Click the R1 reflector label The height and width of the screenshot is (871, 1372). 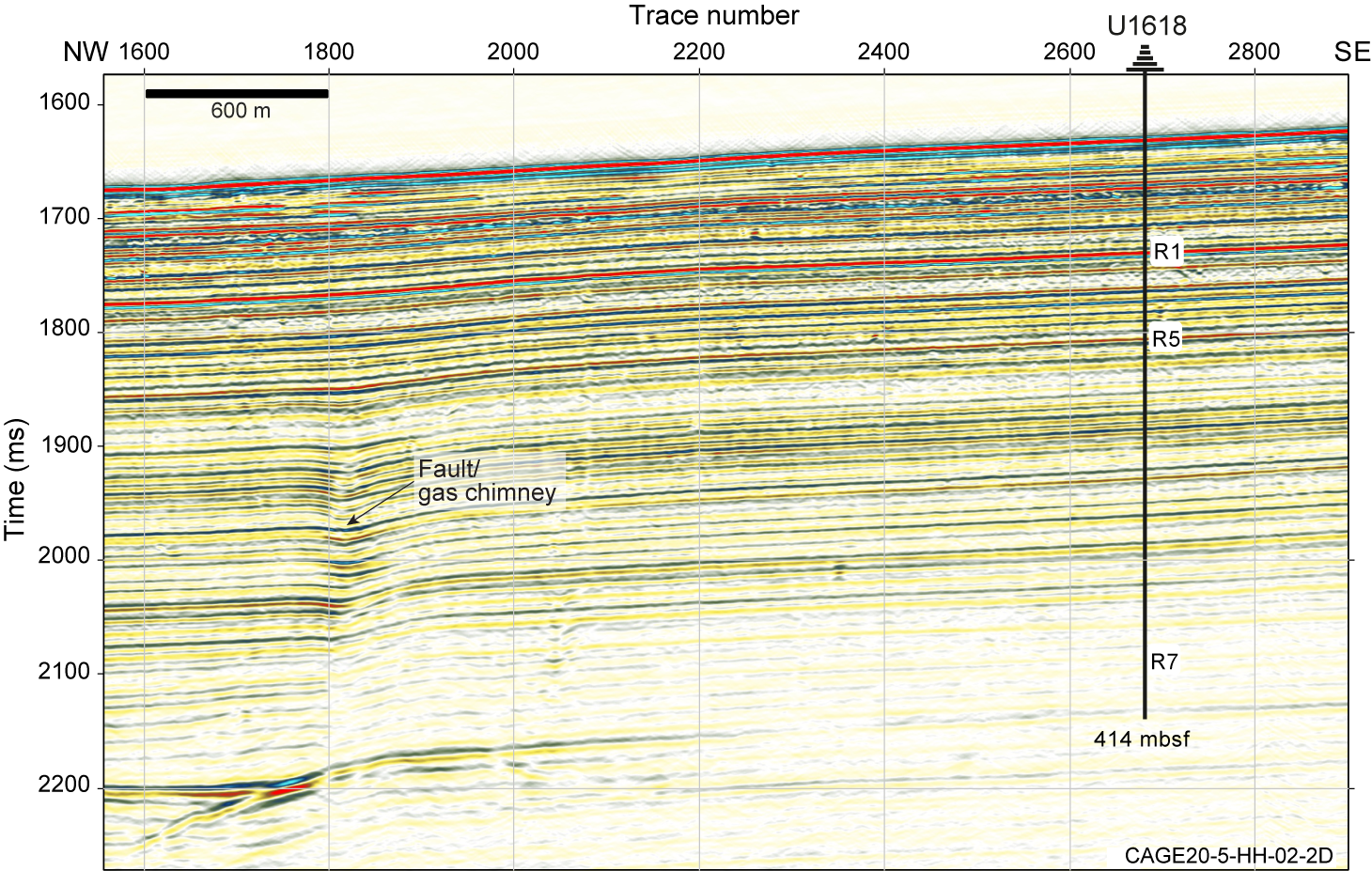pos(1167,252)
